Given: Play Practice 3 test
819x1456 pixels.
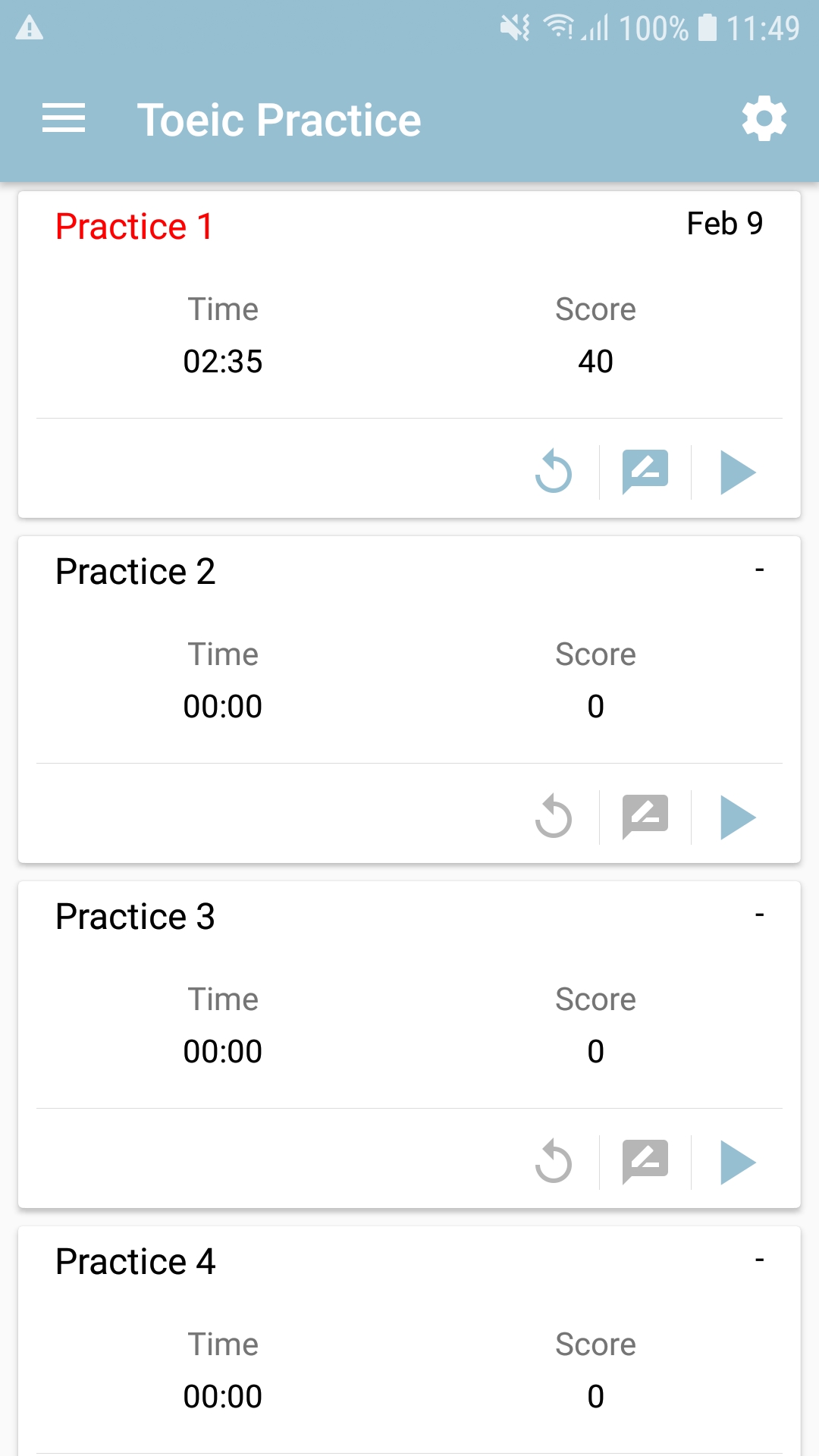Looking at the screenshot, I should click(738, 1163).
